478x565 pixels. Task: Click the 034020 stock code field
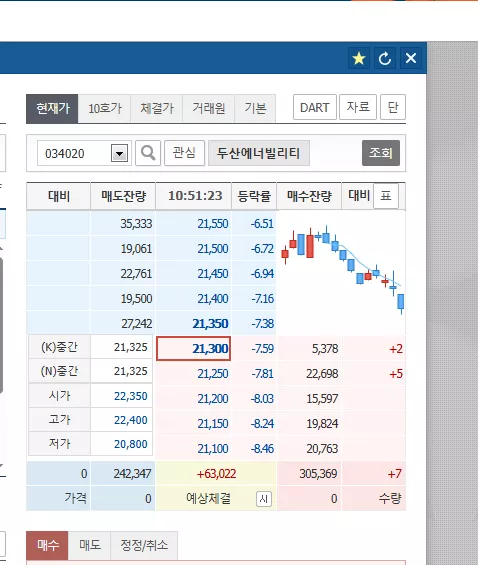click(74, 154)
